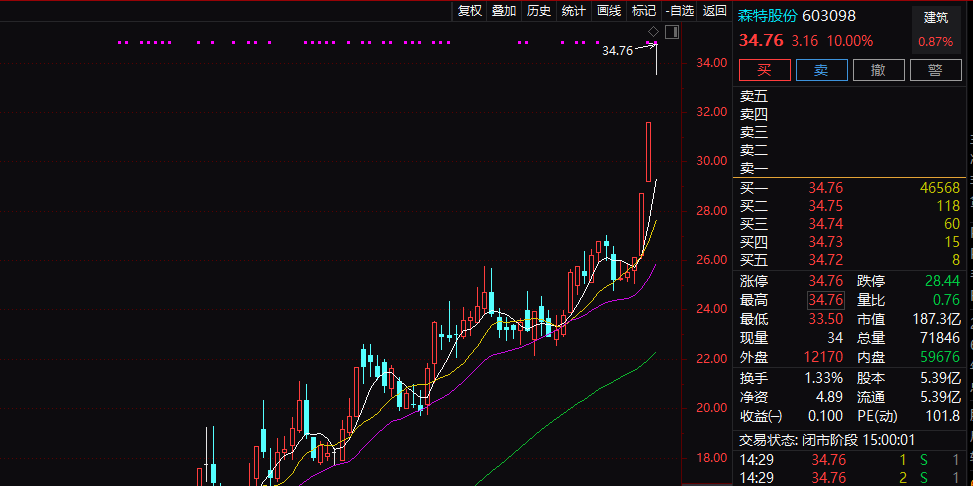Click the 警 alert button
This screenshot has width=973, height=486.
coord(936,70)
